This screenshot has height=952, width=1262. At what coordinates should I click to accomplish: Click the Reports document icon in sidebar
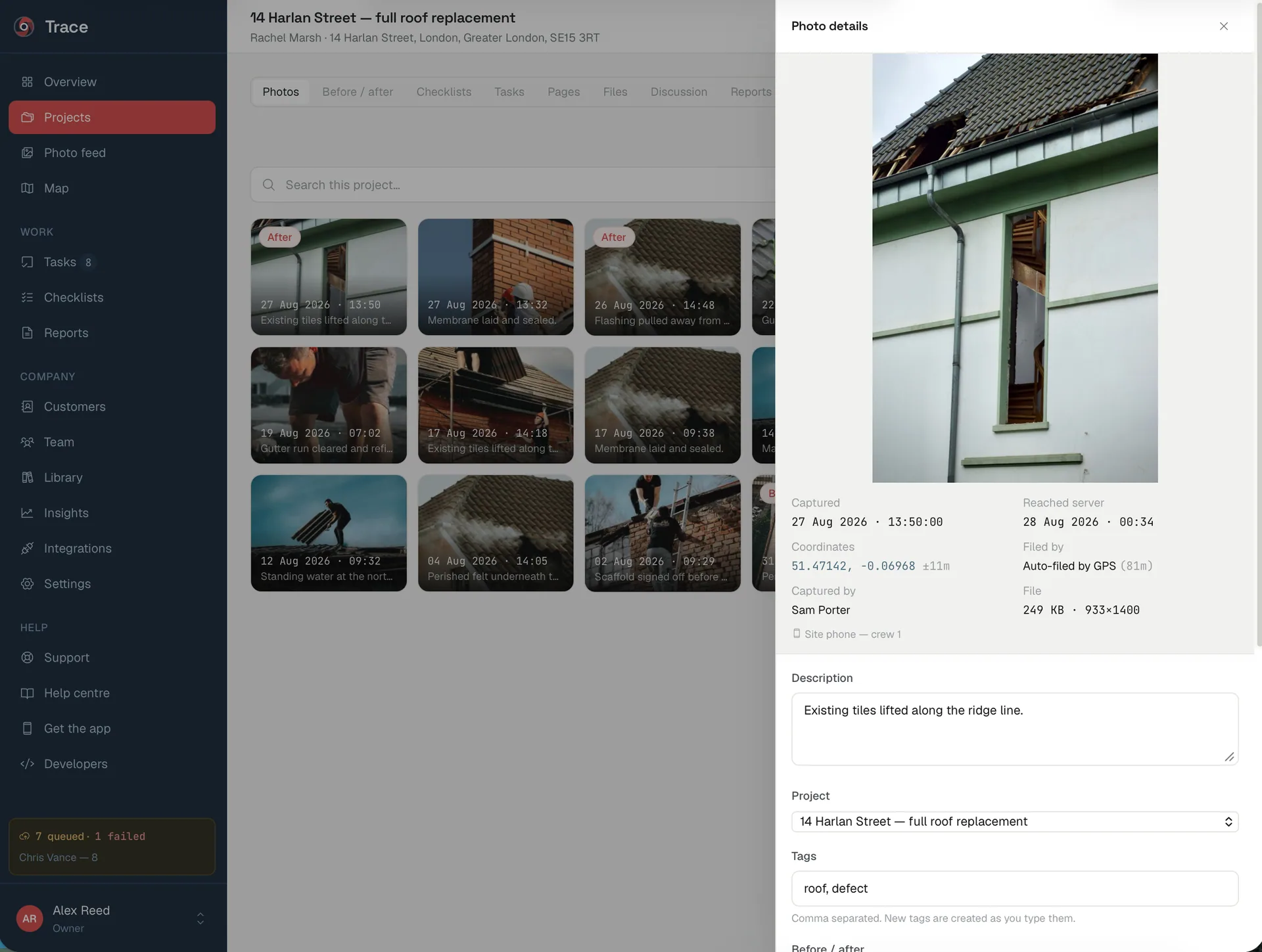[27, 333]
